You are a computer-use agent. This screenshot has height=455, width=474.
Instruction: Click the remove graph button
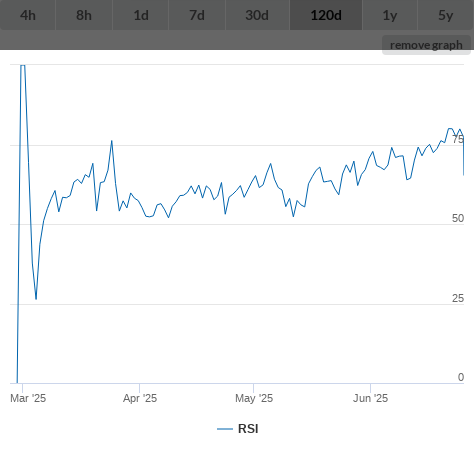[426, 45]
